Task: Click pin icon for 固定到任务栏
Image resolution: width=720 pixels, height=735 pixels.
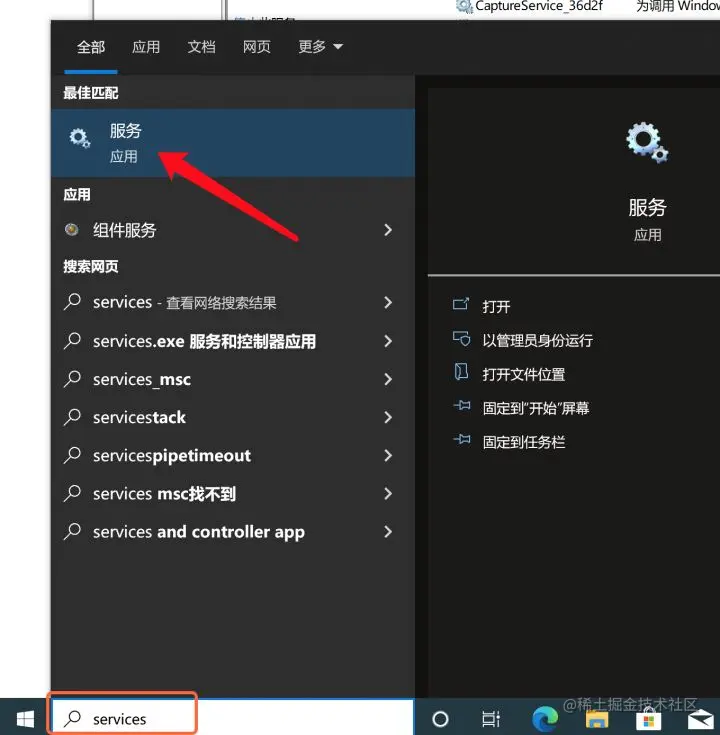Action: coord(462,439)
